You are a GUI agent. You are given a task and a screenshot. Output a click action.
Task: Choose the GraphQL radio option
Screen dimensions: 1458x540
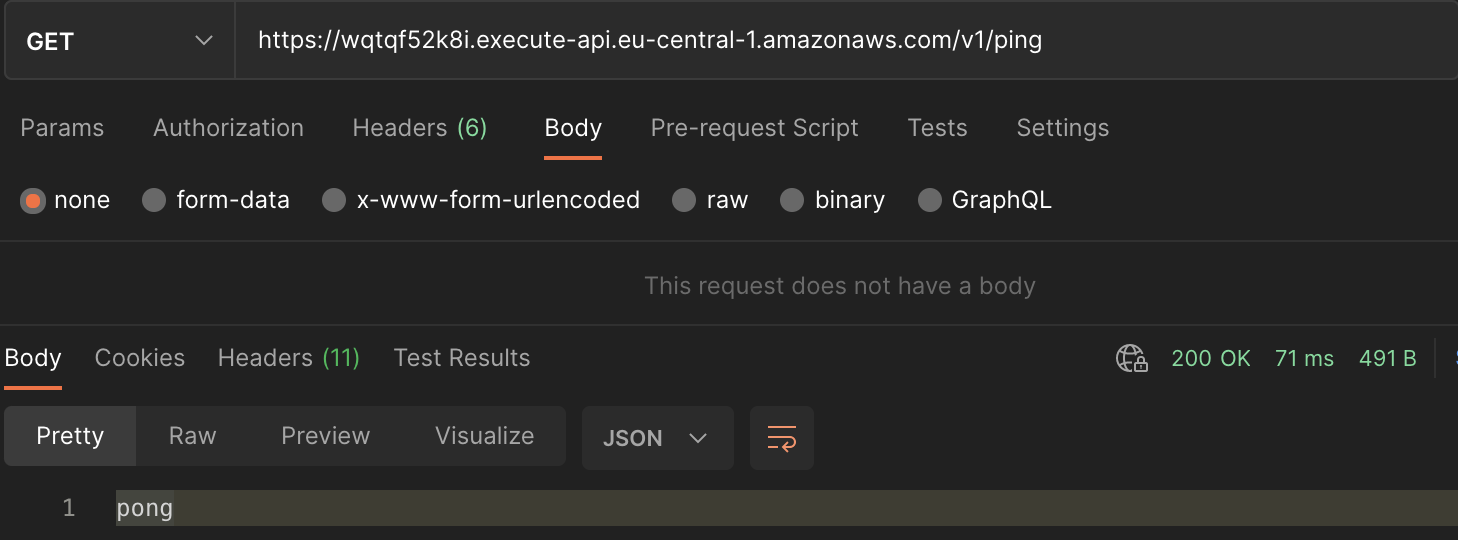point(929,201)
